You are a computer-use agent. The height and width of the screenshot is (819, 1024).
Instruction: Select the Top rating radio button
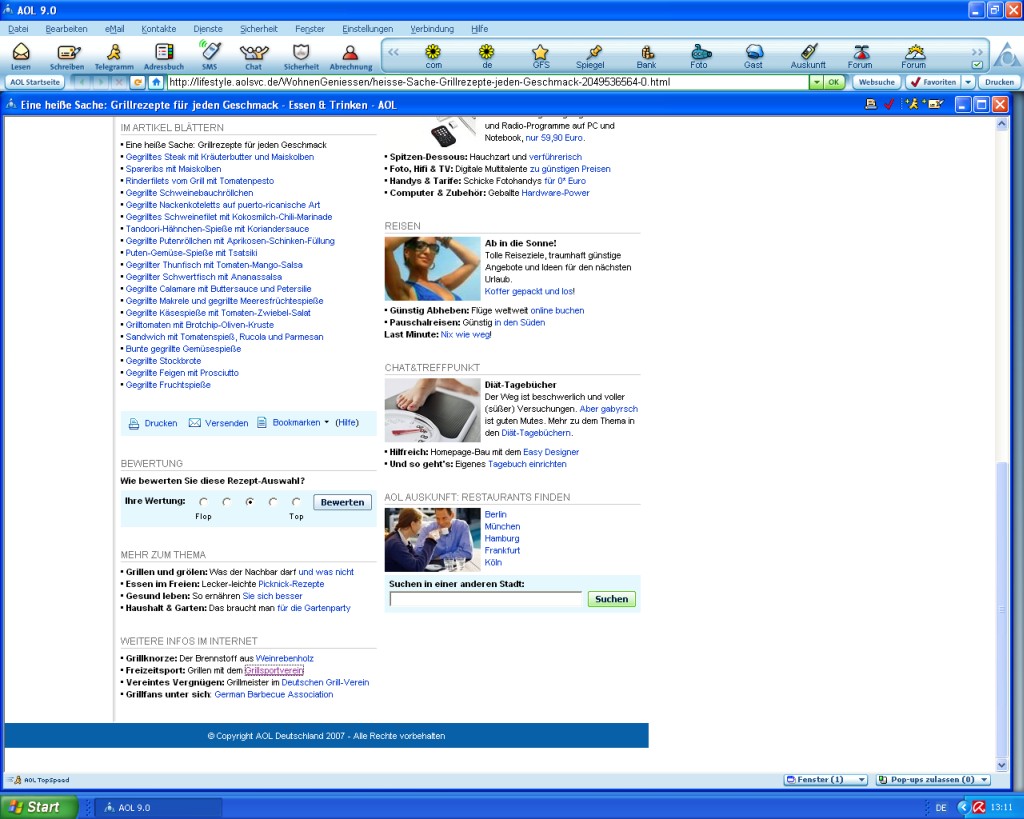click(x=296, y=502)
